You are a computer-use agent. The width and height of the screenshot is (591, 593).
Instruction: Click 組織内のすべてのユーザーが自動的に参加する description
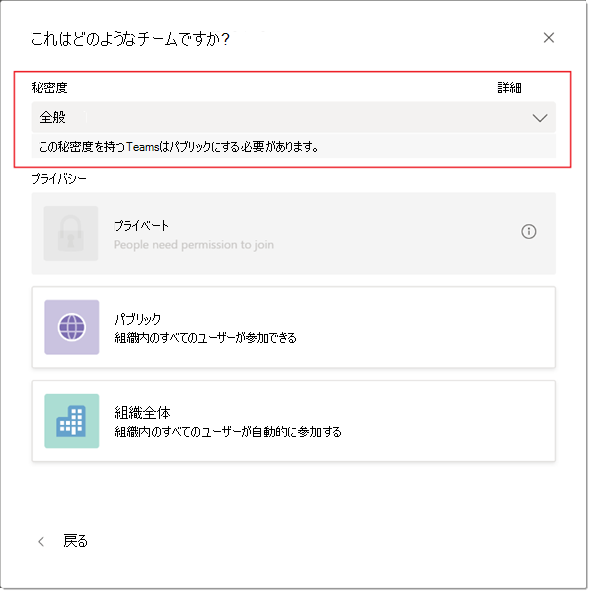(228, 432)
